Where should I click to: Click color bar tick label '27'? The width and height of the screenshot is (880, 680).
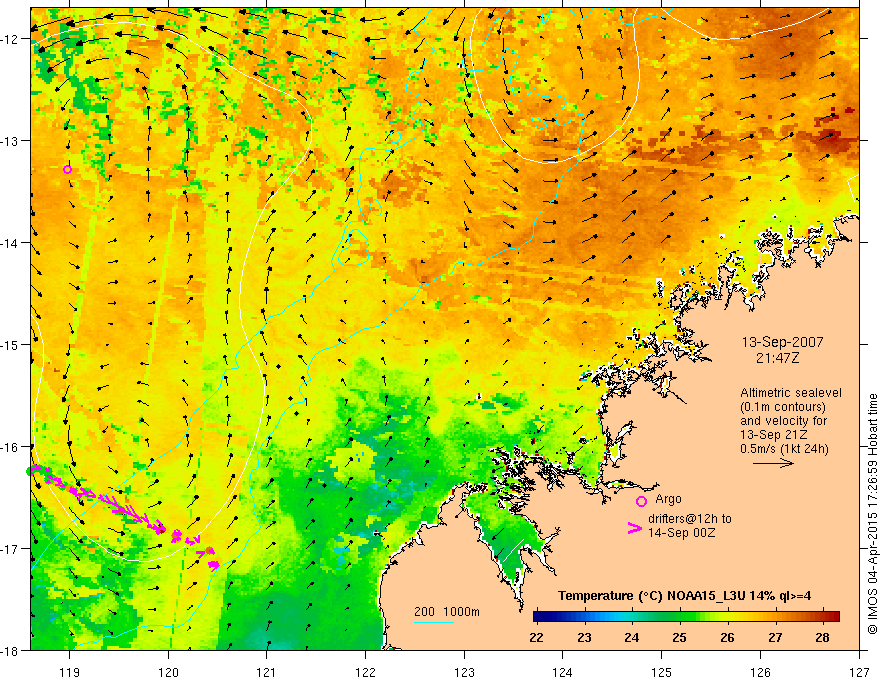pos(775,637)
